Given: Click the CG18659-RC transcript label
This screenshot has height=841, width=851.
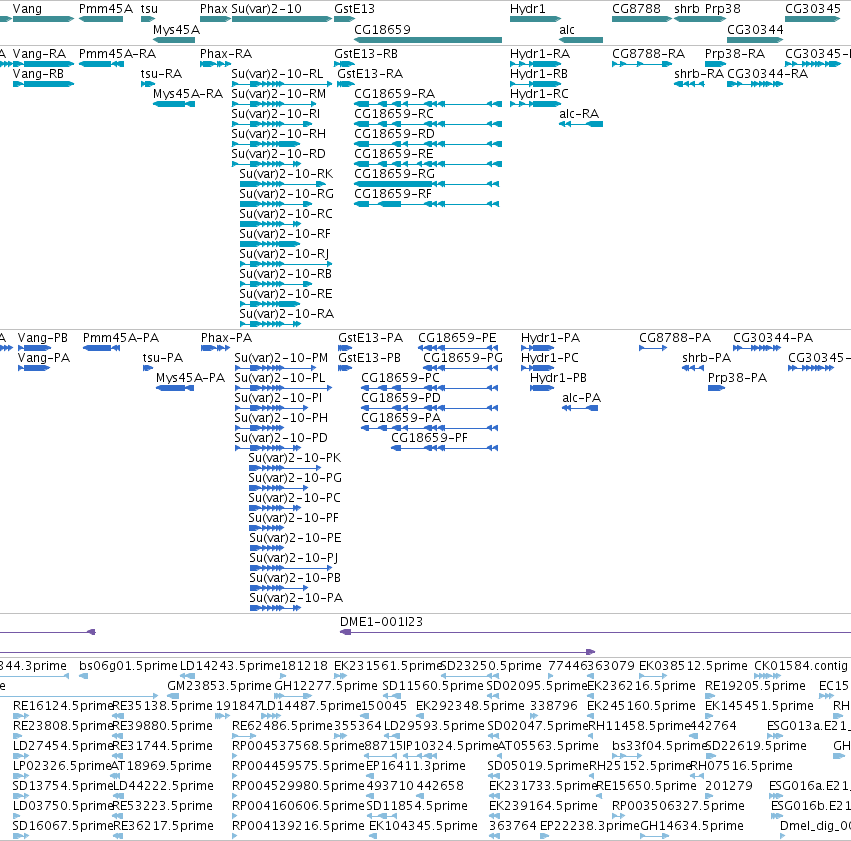Looking at the screenshot, I should 394,114.
